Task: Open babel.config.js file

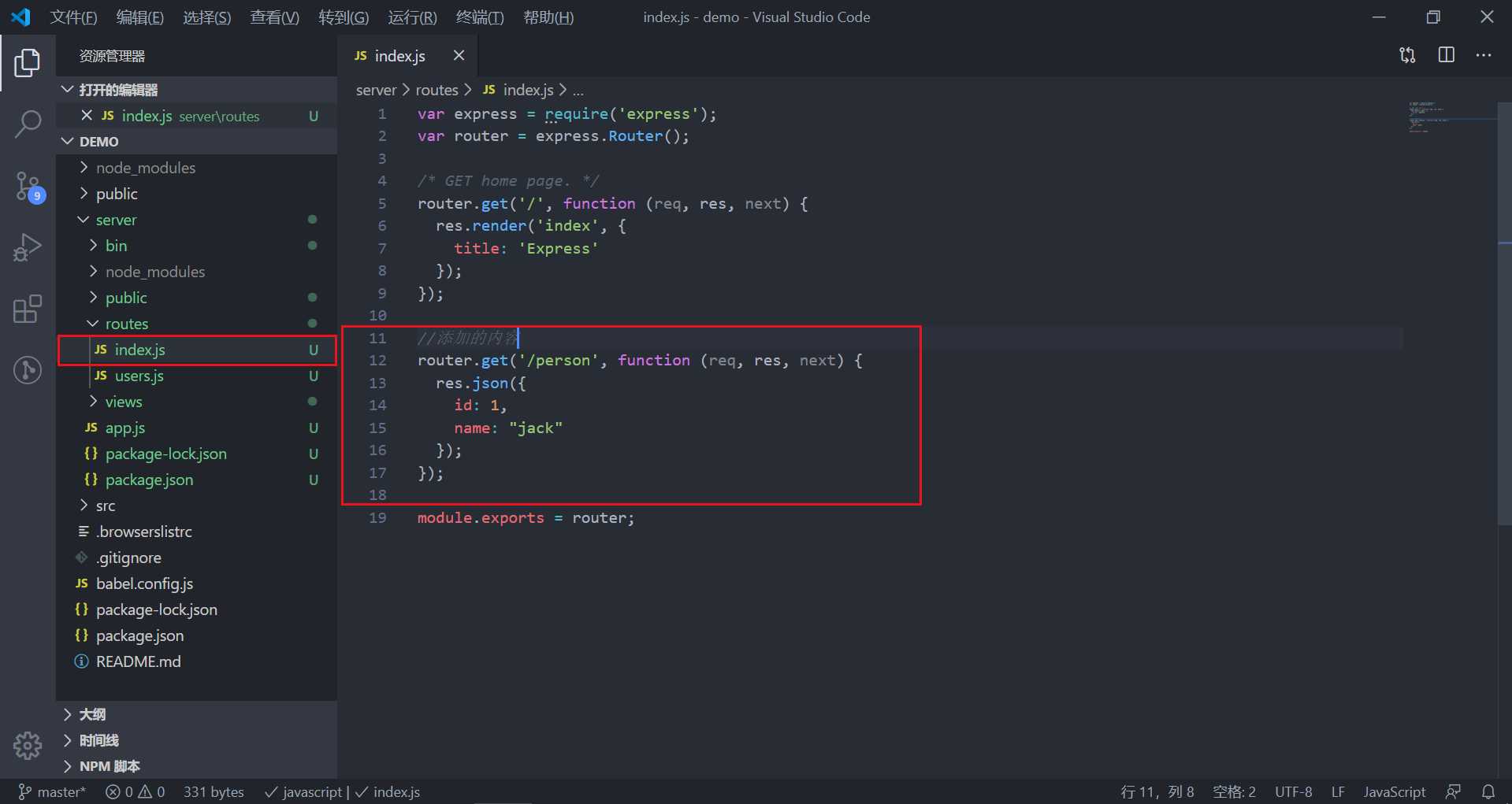Action: [197, 584]
